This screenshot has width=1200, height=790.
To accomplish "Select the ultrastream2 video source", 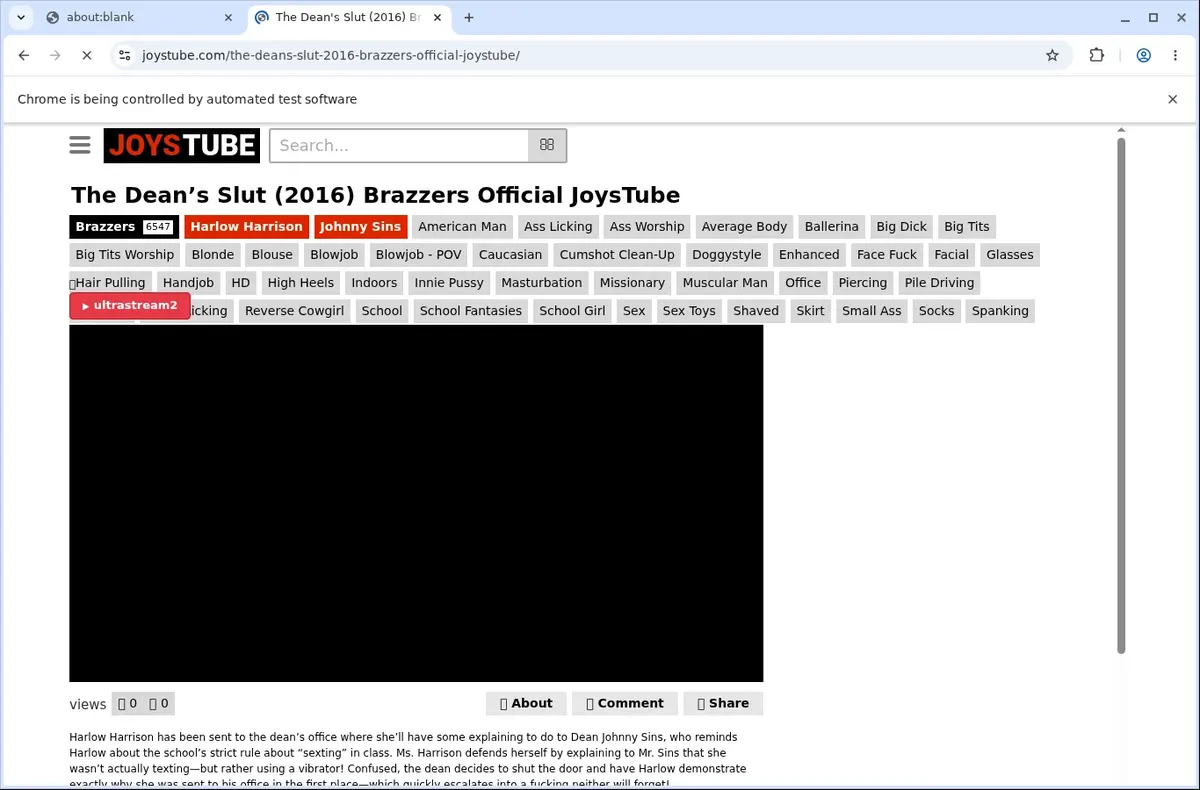I will click(x=130, y=306).
